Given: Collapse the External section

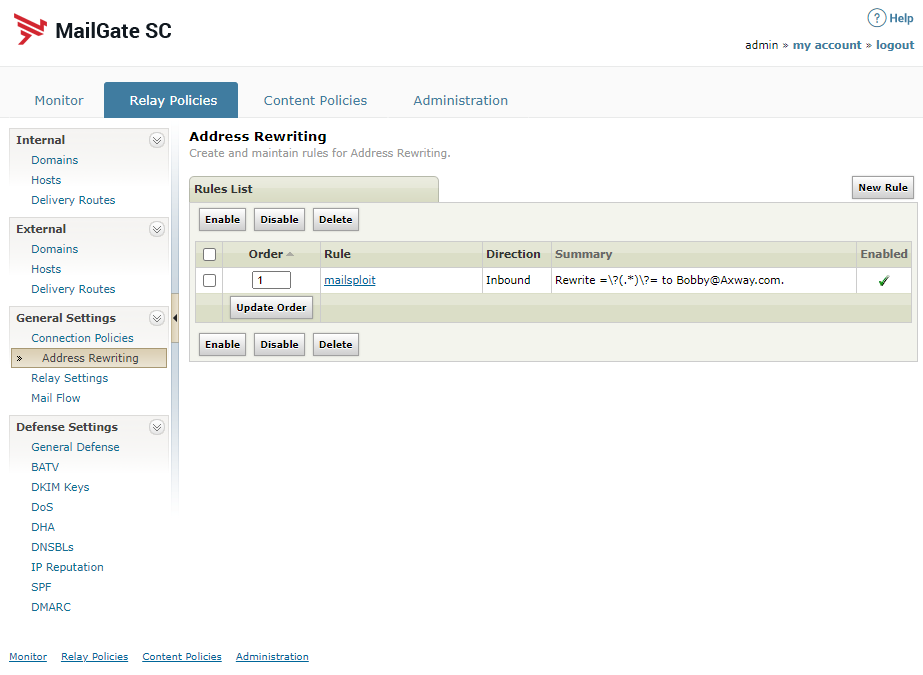Looking at the screenshot, I should 157,229.
